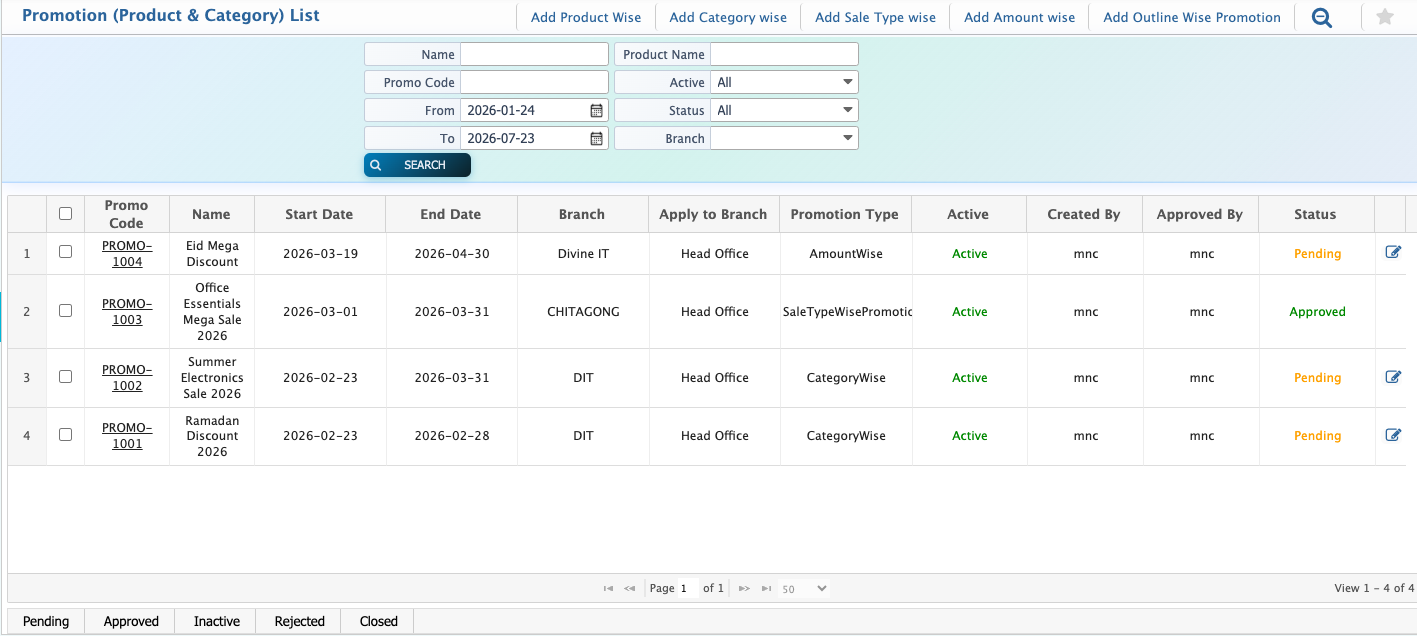Open the Active filter dropdown
This screenshot has height=636, width=1417.
click(x=784, y=82)
